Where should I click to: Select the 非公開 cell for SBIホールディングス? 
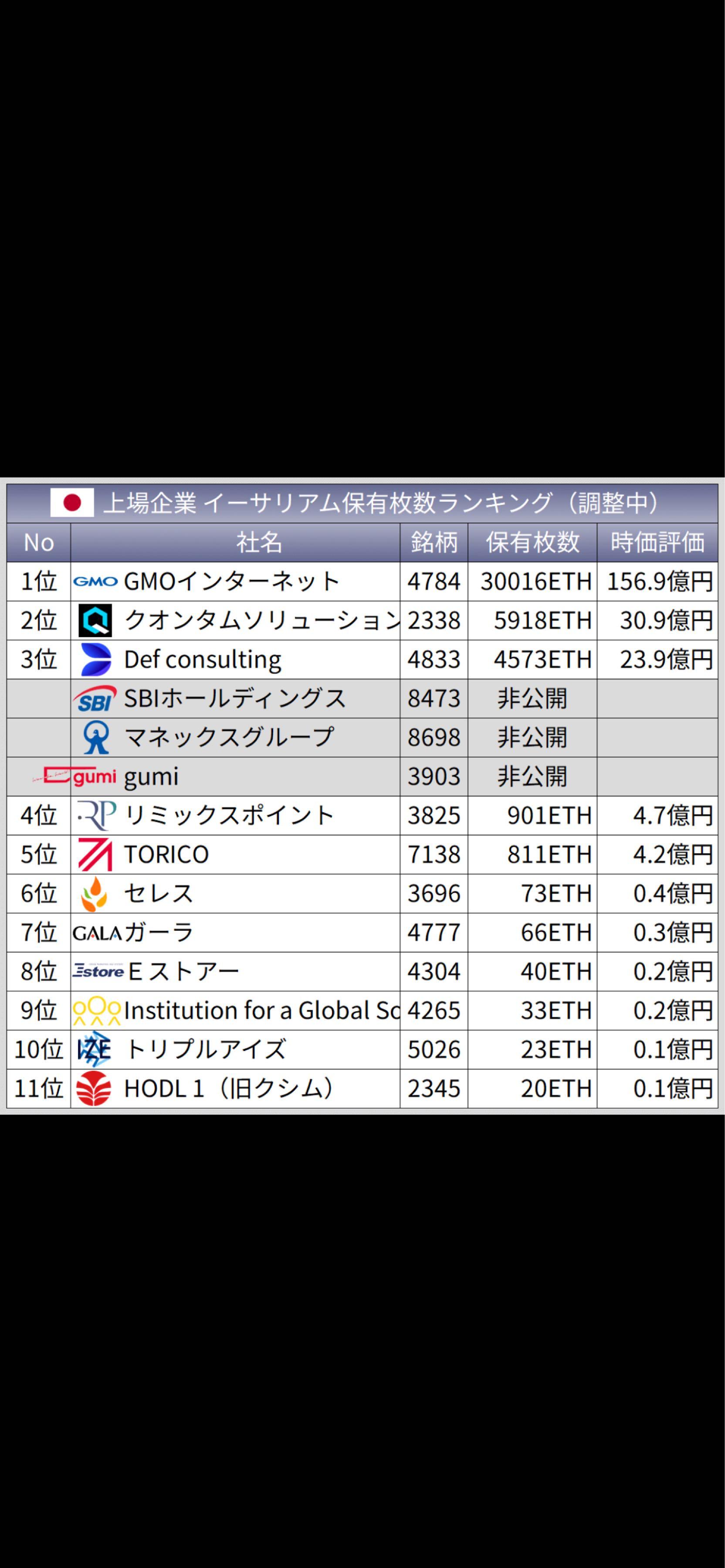click(x=533, y=699)
